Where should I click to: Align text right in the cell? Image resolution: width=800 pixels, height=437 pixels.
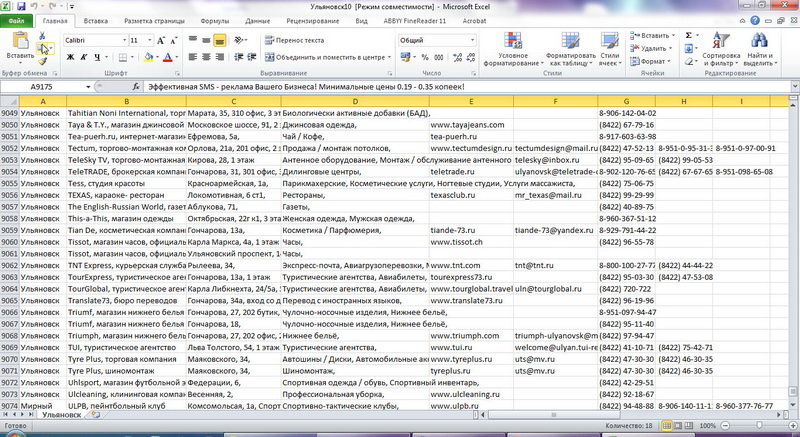[x=220, y=57]
